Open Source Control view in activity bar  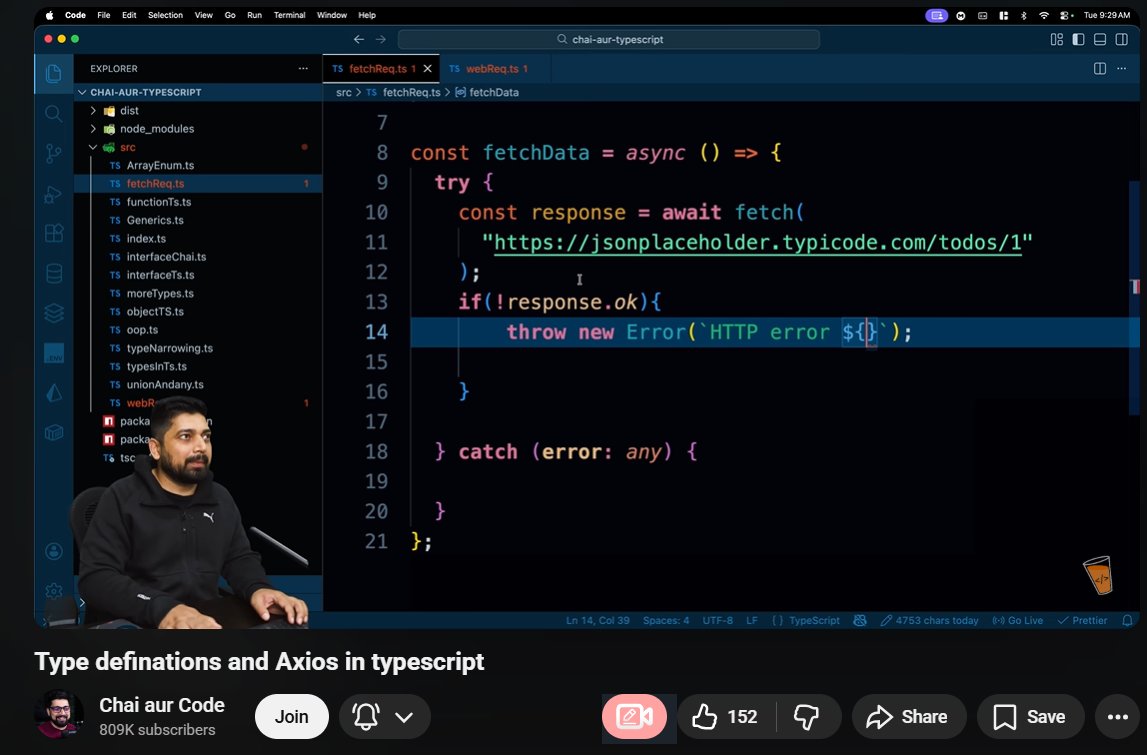(x=53, y=154)
